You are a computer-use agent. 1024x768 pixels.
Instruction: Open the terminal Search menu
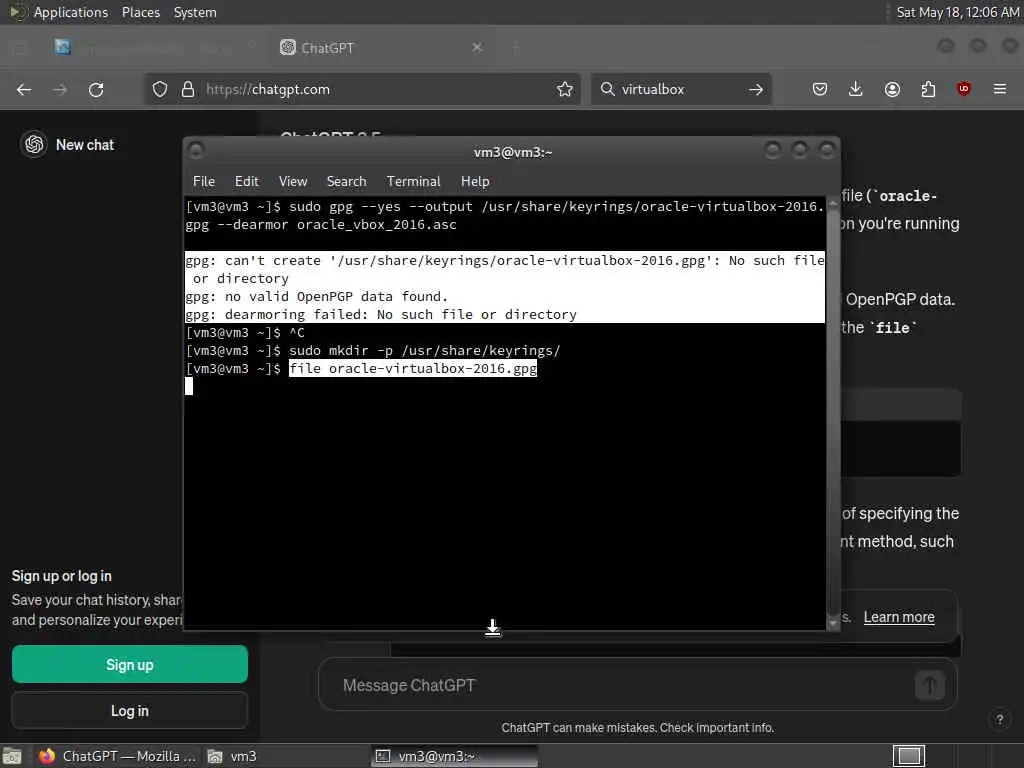pyautogui.click(x=346, y=182)
